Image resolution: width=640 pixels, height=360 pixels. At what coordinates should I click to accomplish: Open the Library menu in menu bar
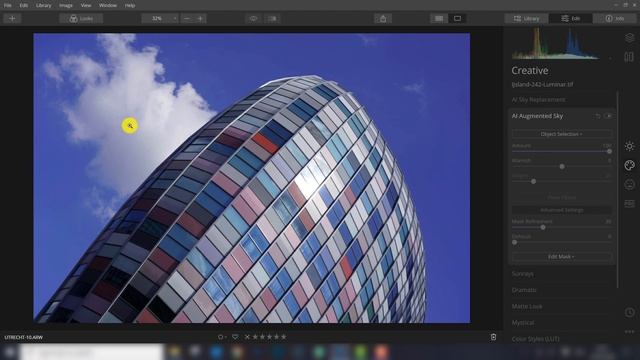(x=43, y=5)
